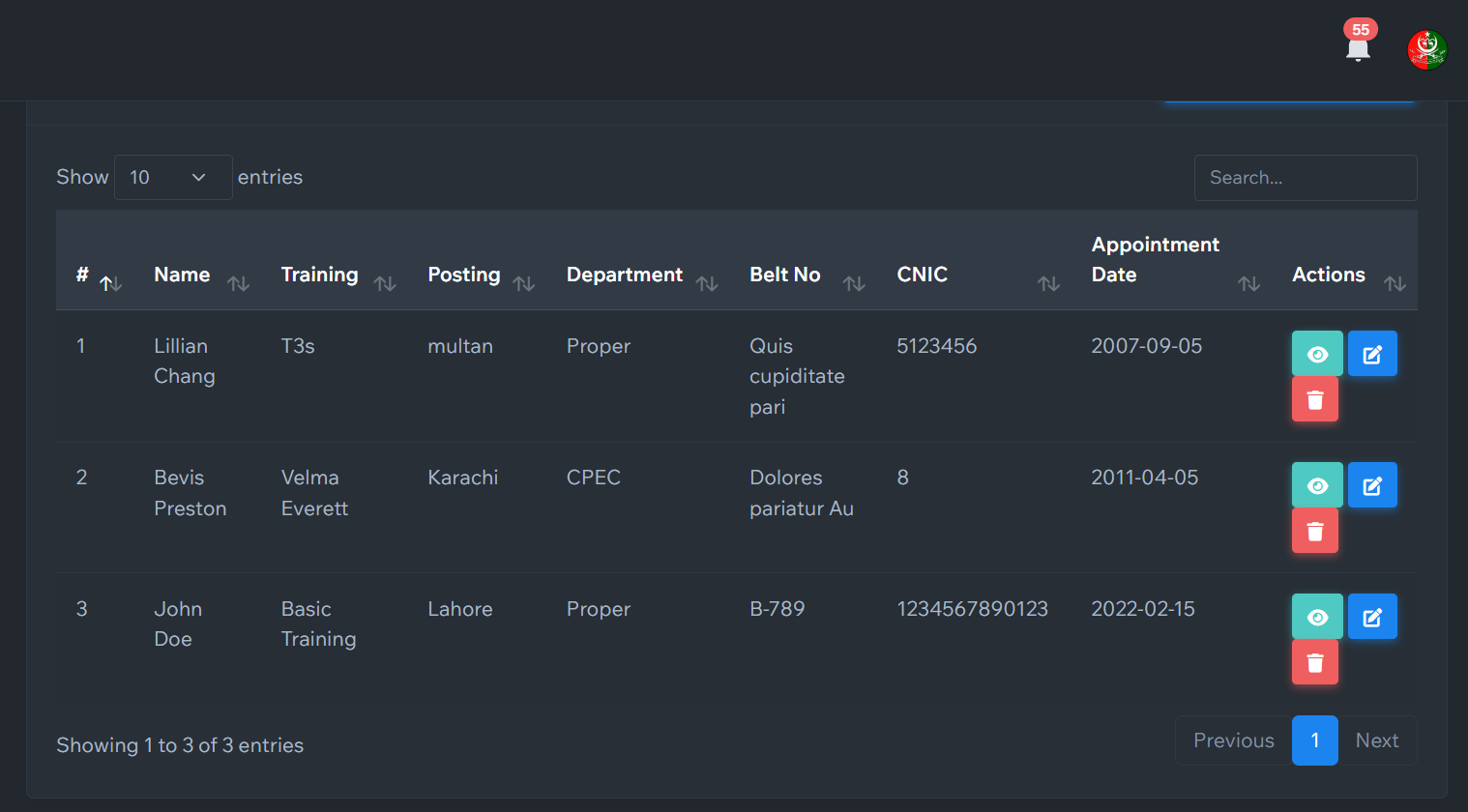Click the user profile avatar

[1426, 49]
